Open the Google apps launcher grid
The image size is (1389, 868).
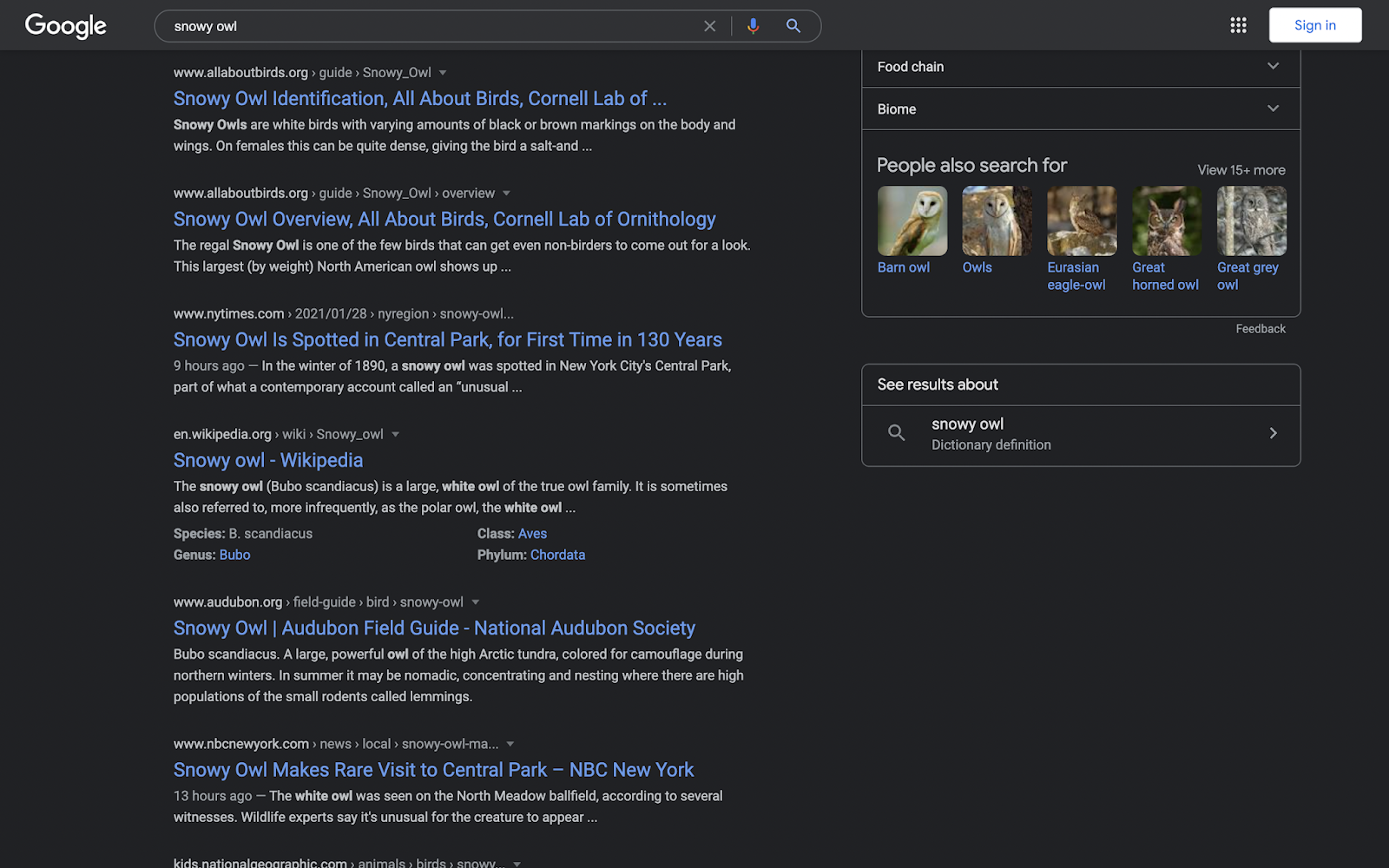1237,25
